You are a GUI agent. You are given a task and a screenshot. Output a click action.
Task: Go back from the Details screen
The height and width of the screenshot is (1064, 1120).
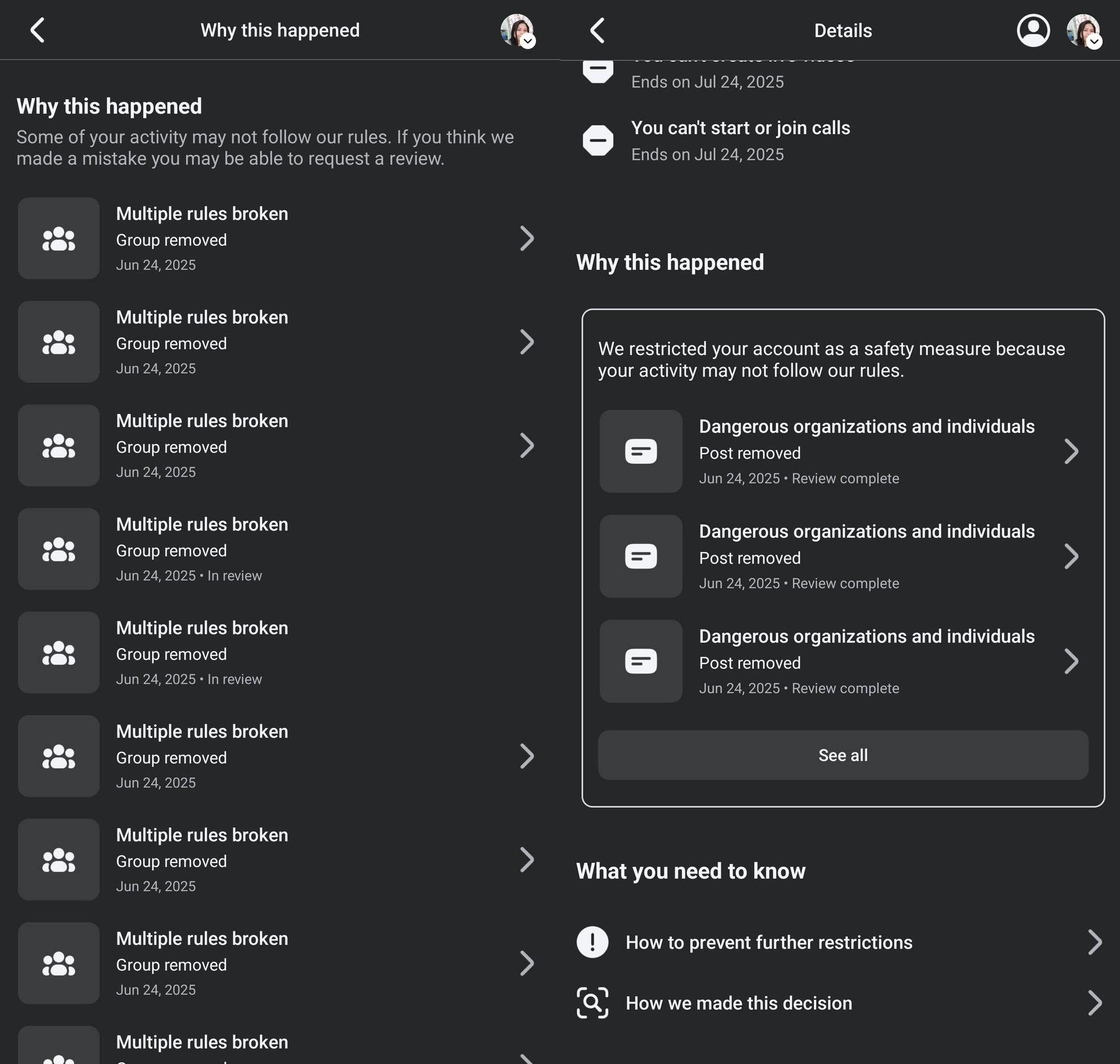pyautogui.click(x=598, y=30)
